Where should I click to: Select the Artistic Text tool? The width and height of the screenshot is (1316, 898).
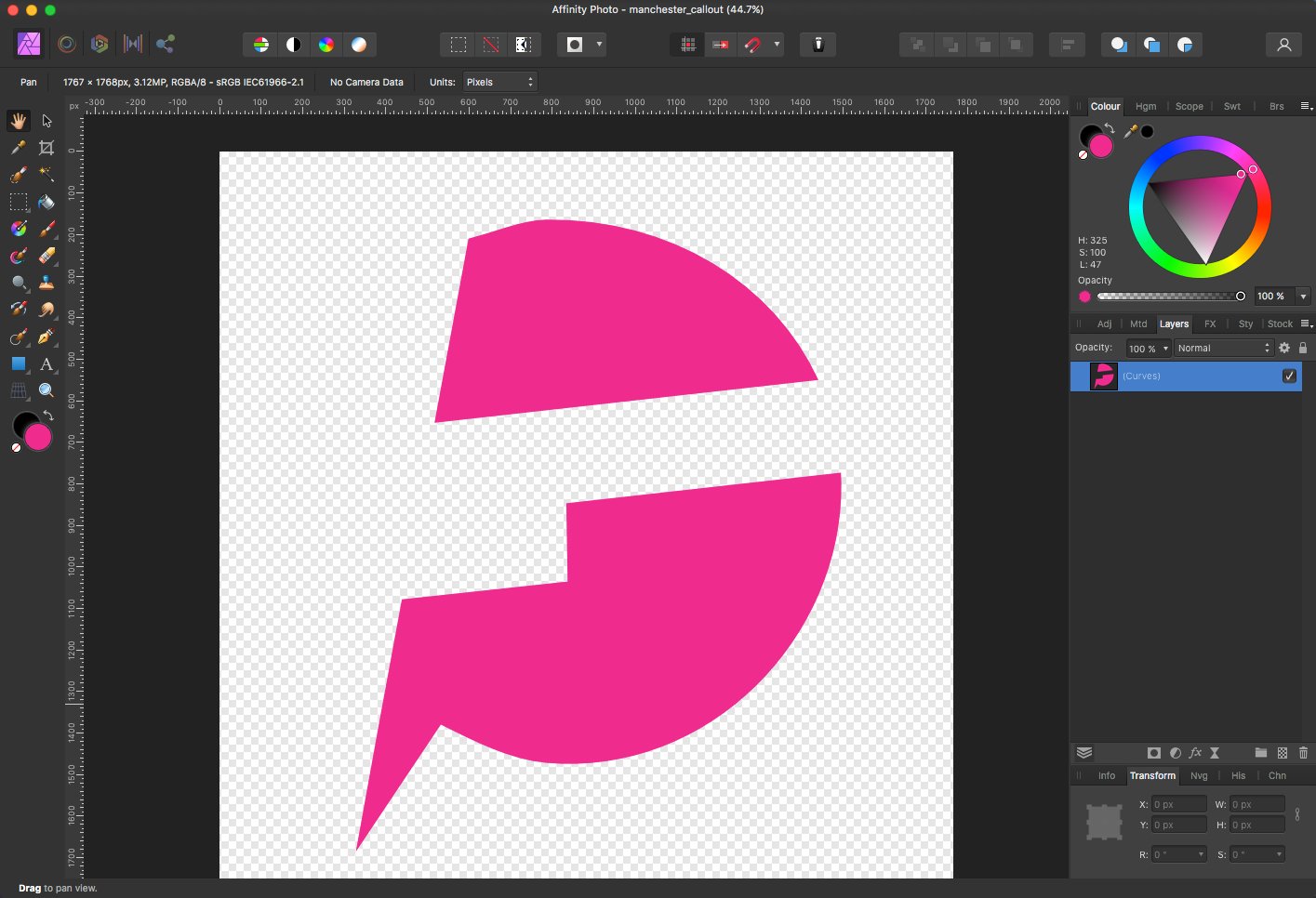point(47,363)
